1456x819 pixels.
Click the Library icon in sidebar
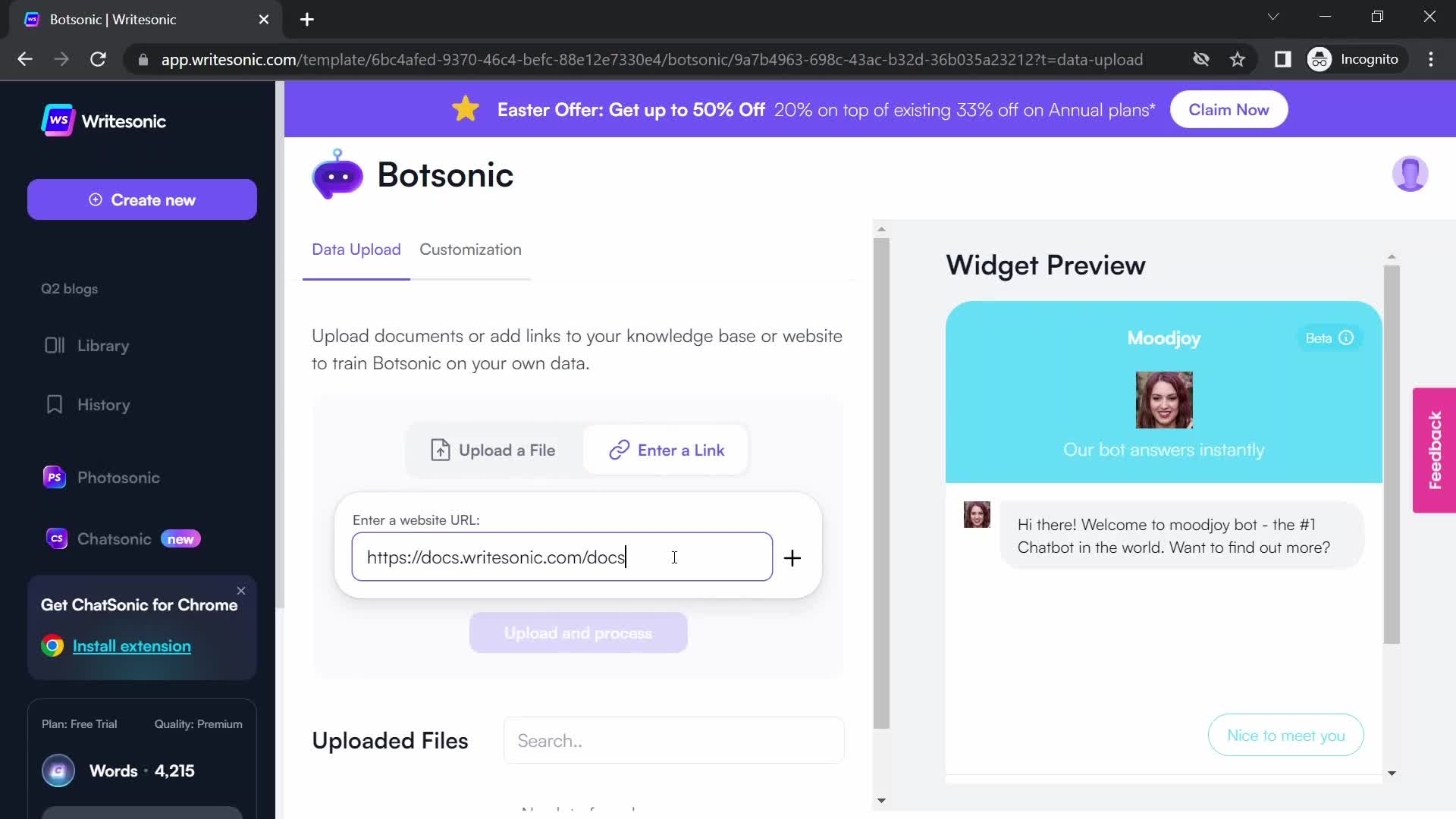tap(54, 345)
